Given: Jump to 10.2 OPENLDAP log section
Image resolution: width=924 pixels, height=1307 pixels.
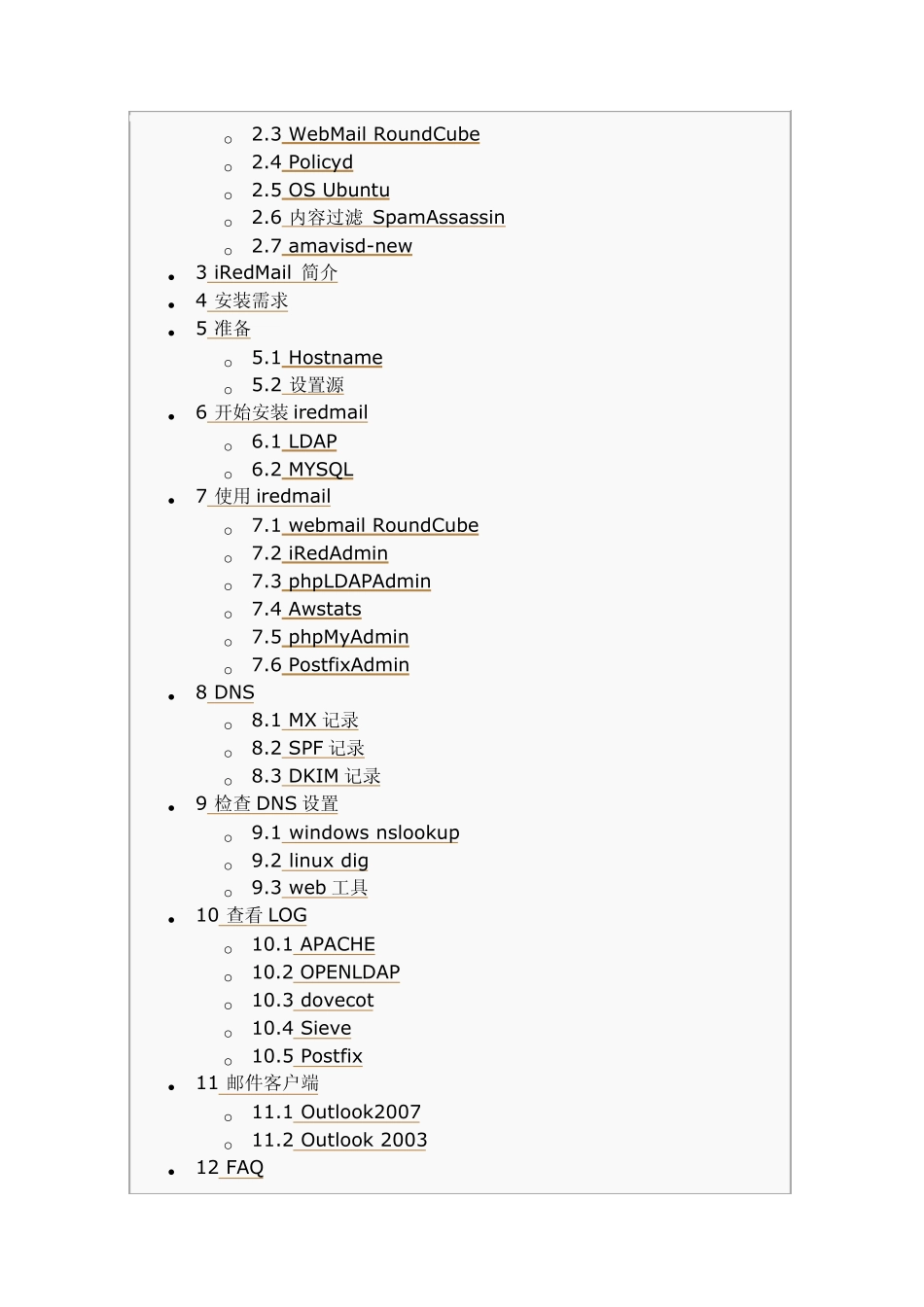Looking at the screenshot, I should 326,972.
